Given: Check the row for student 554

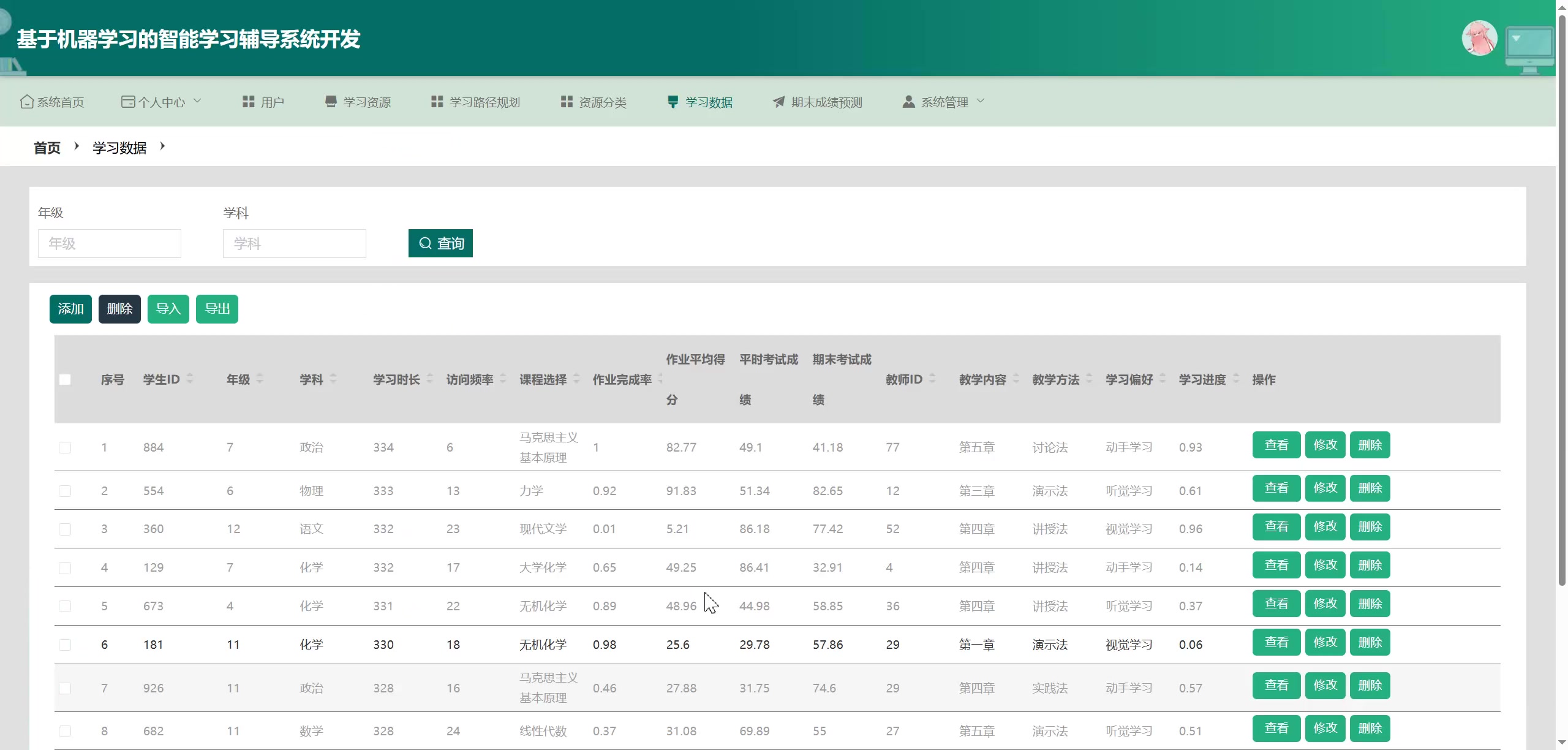Looking at the screenshot, I should (65, 491).
